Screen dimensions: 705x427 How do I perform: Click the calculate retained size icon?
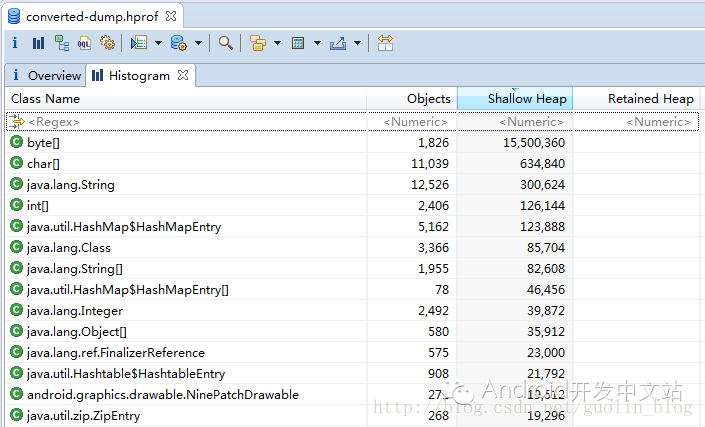298,43
